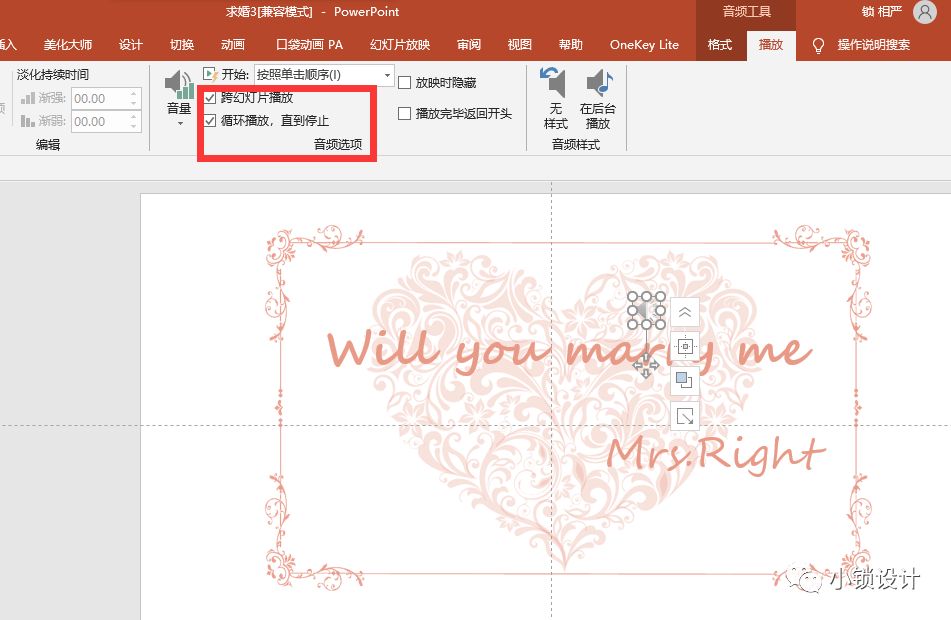Expand the Volume dropdown arrow under 音量
951x620 pixels.
pos(180,124)
